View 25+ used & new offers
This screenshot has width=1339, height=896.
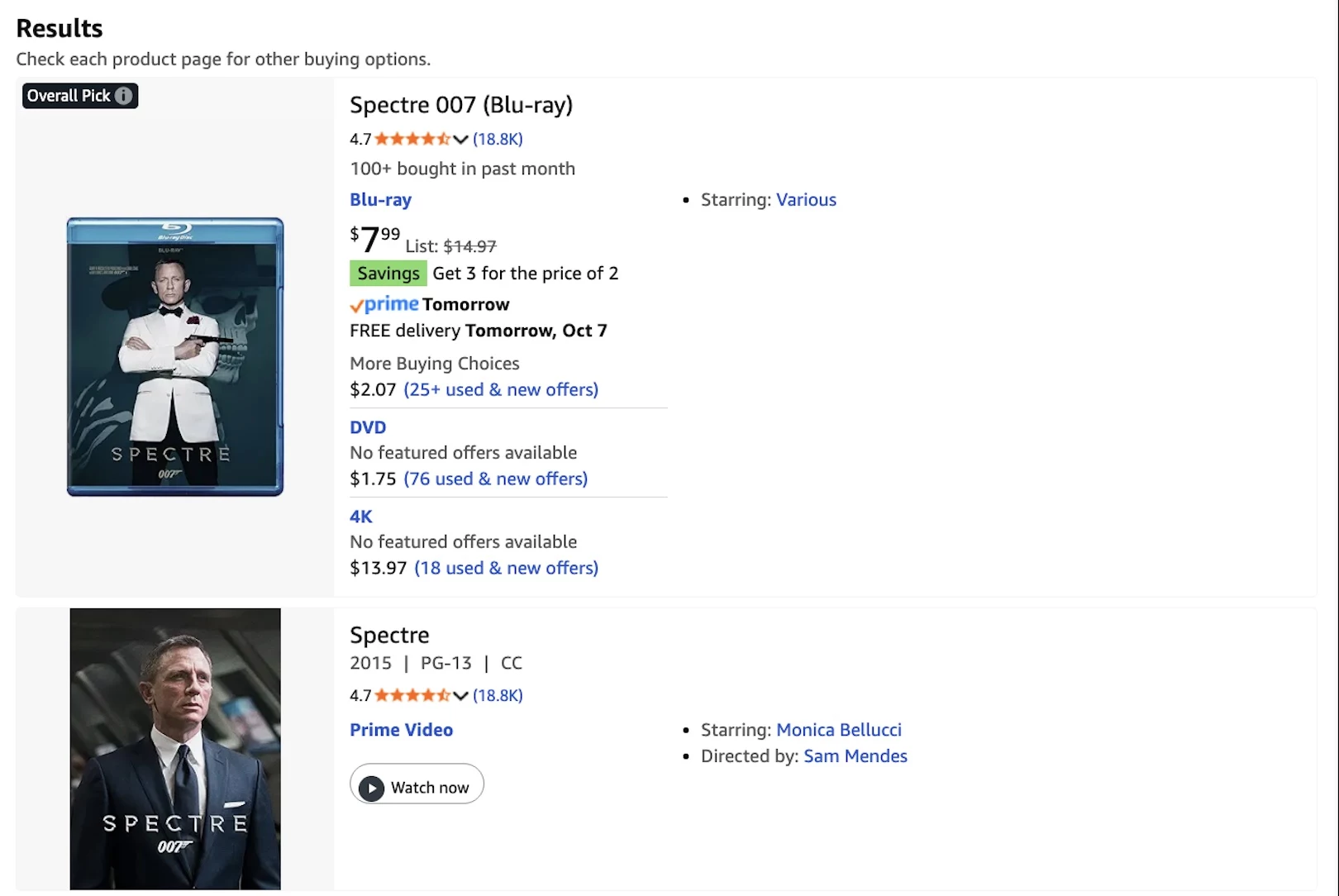(501, 389)
